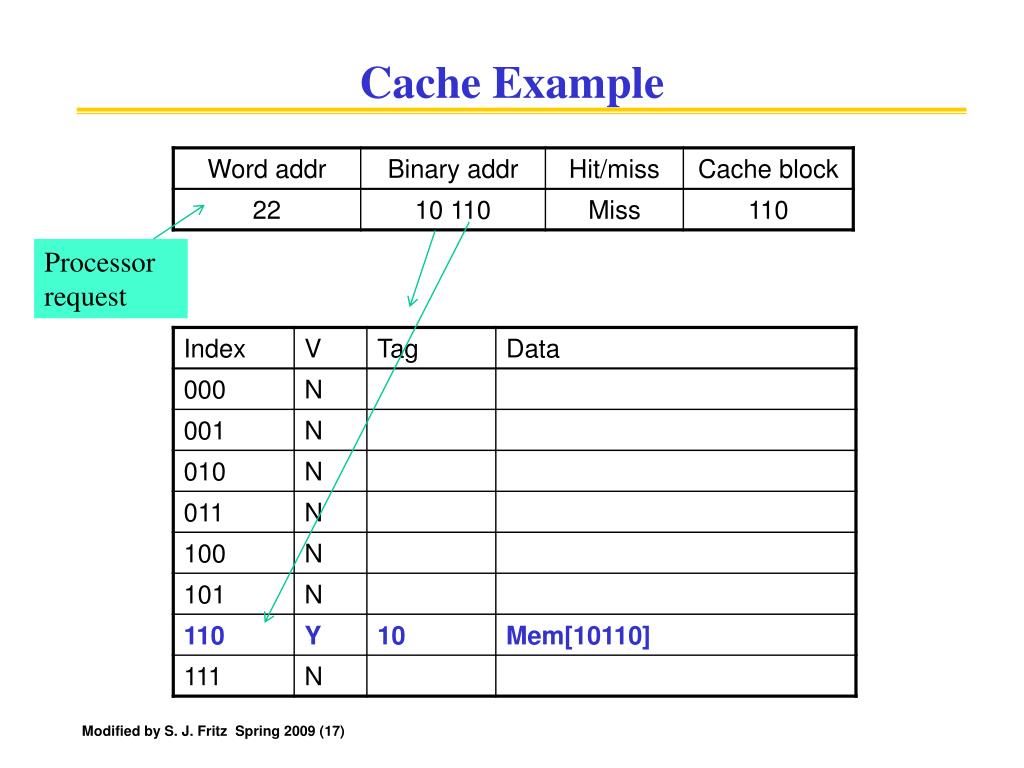Click the binary address '10 110'

453,210
